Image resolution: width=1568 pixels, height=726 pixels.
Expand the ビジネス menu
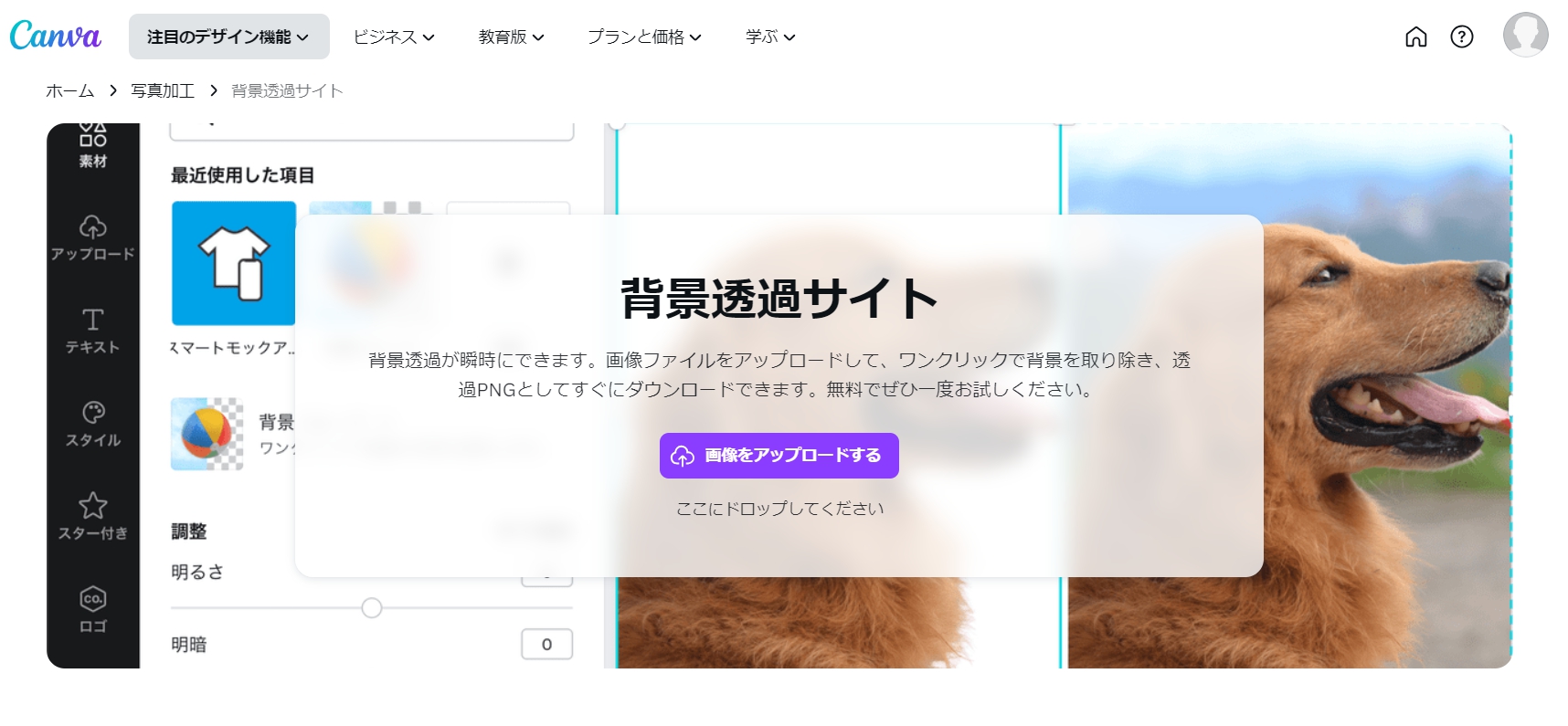(394, 37)
